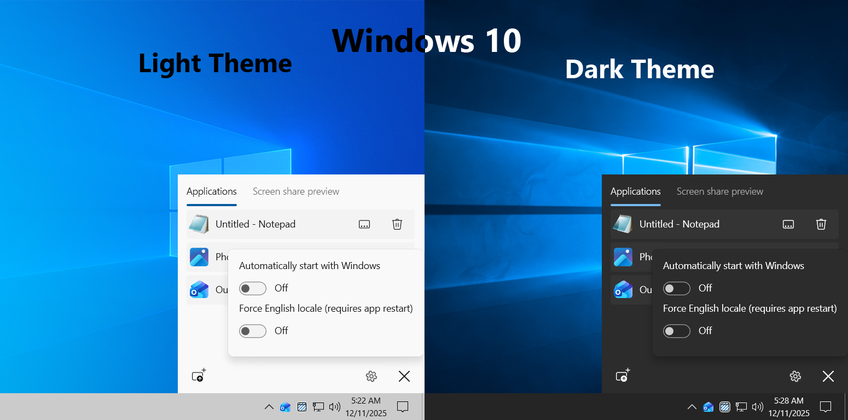This screenshot has height=420, width=848.
Task: Open the Action Center on the light taskbar
Action: click(402, 406)
